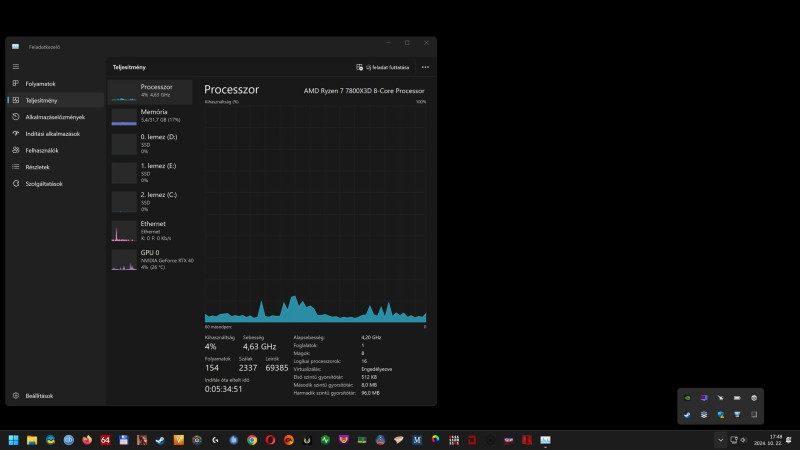Image resolution: width=800 pixels, height=450 pixels.
Task: Open network status icon in system tray
Action: 734,440
